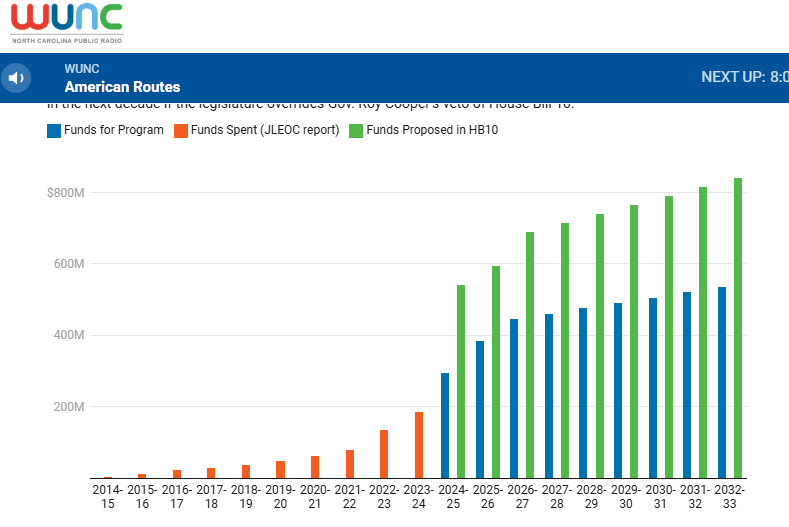Click the orange bar for 2022-23

pyautogui.click(x=384, y=454)
